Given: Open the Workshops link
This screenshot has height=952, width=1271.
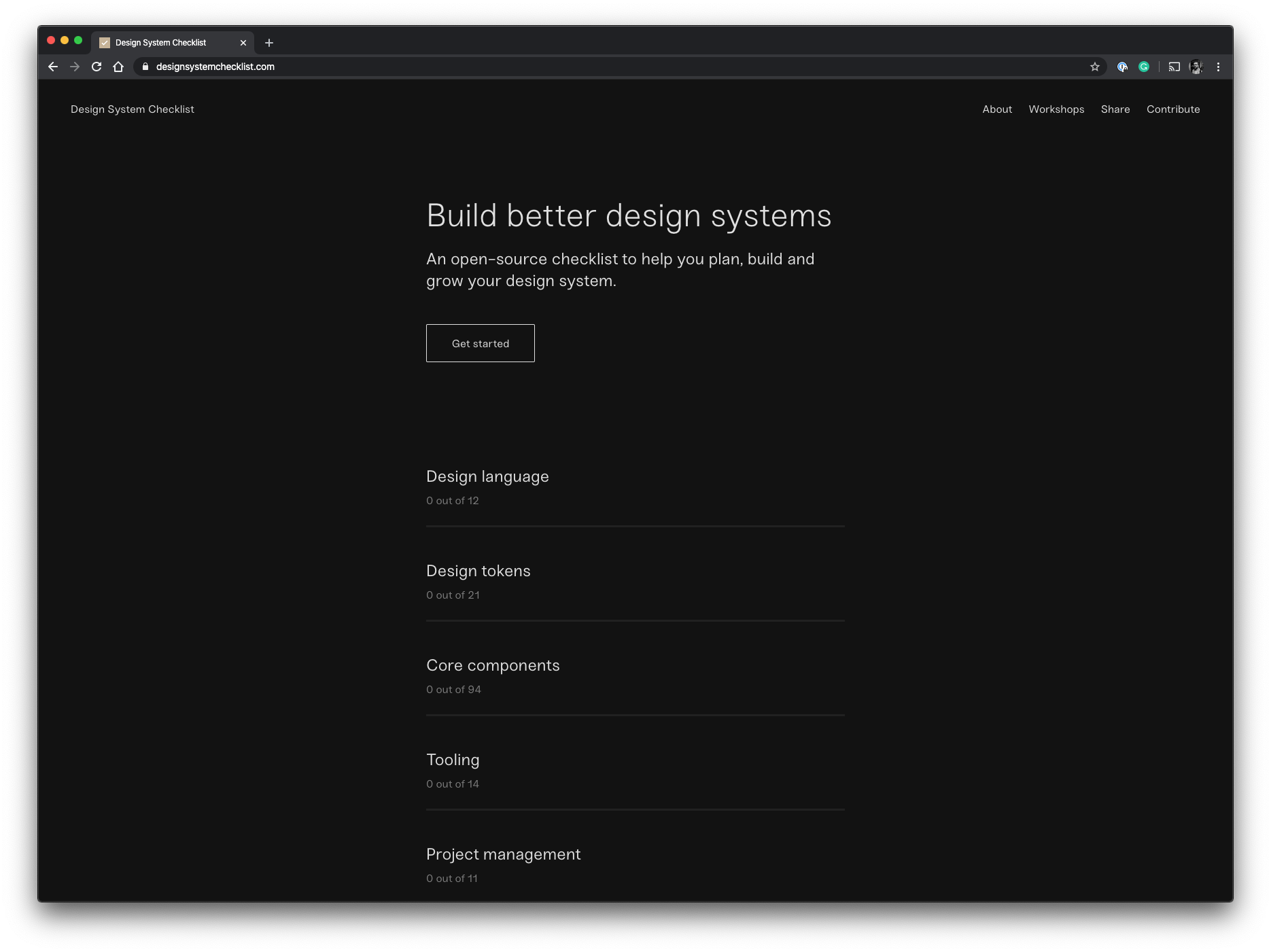Looking at the screenshot, I should coord(1056,109).
